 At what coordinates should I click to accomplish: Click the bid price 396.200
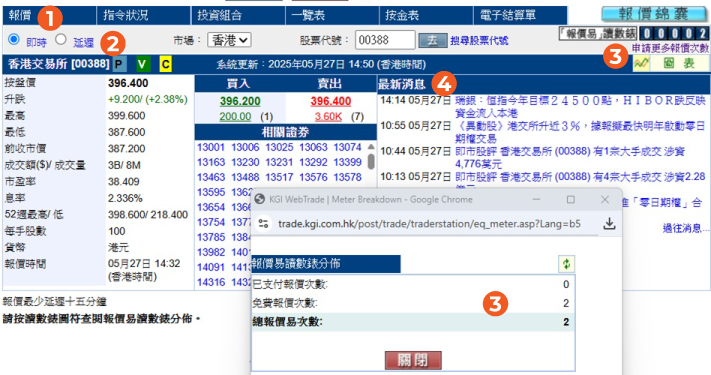[x=240, y=101]
